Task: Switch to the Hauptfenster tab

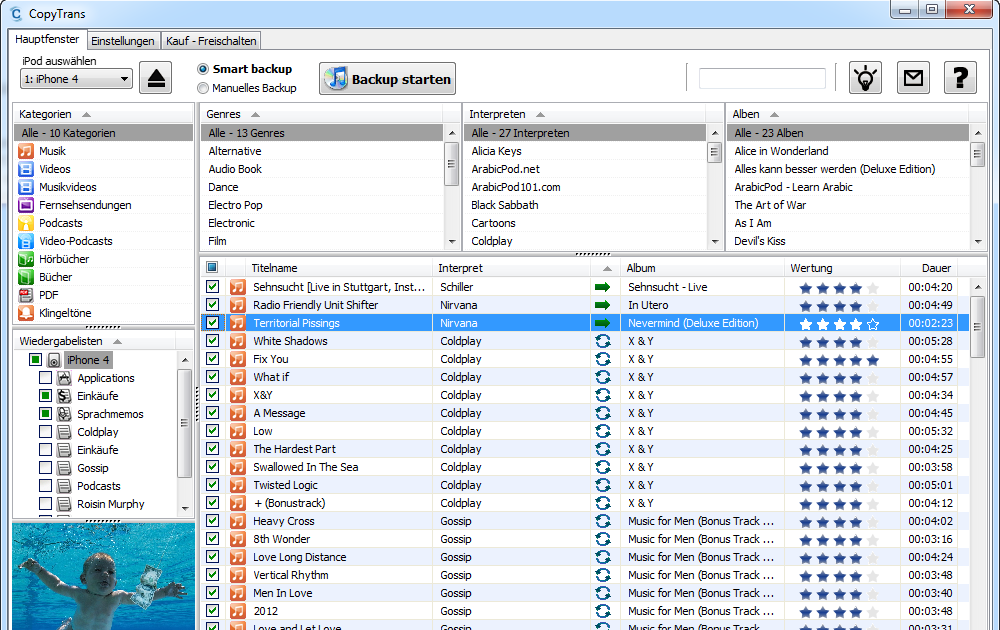Action: [47, 39]
